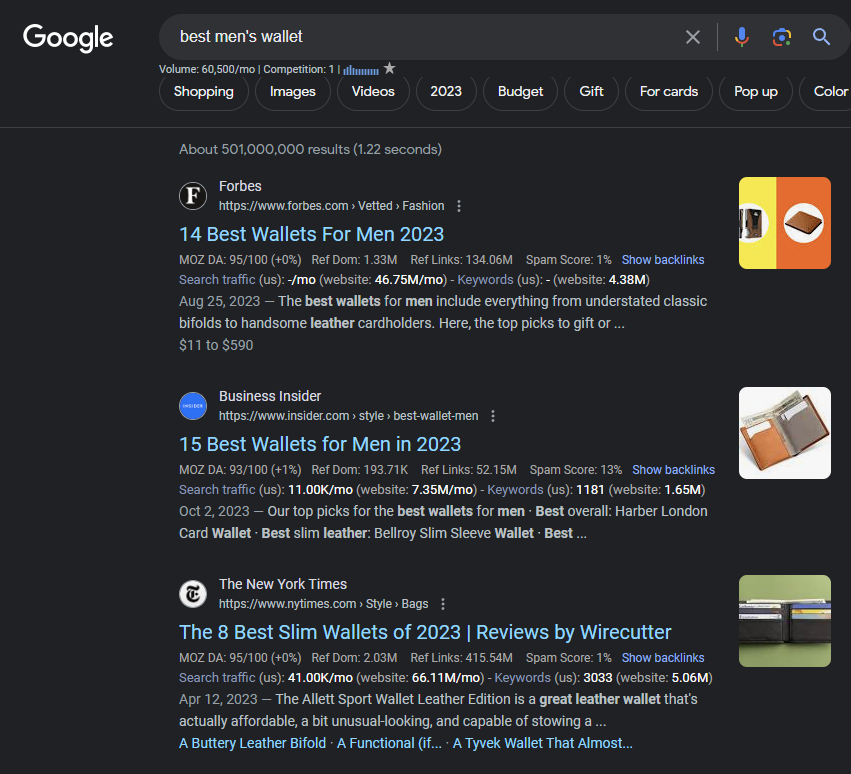
Task: Click Keywords link under Business Insider result
Action: pyautogui.click(x=515, y=490)
